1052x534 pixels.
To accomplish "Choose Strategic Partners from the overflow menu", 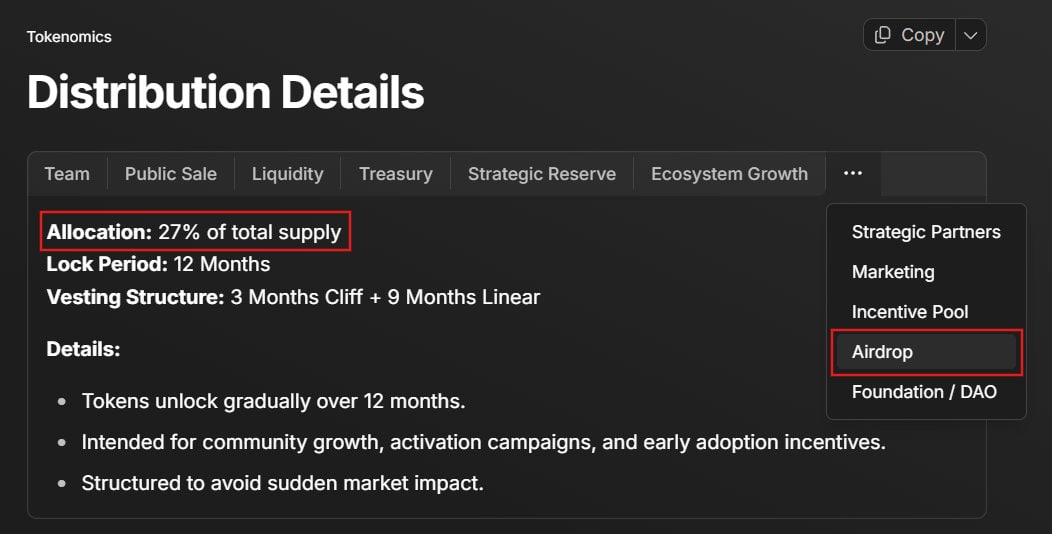I will 926,232.
